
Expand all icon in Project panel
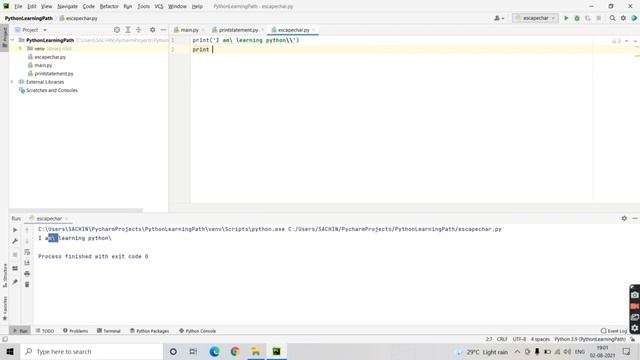tap(128, 30)
